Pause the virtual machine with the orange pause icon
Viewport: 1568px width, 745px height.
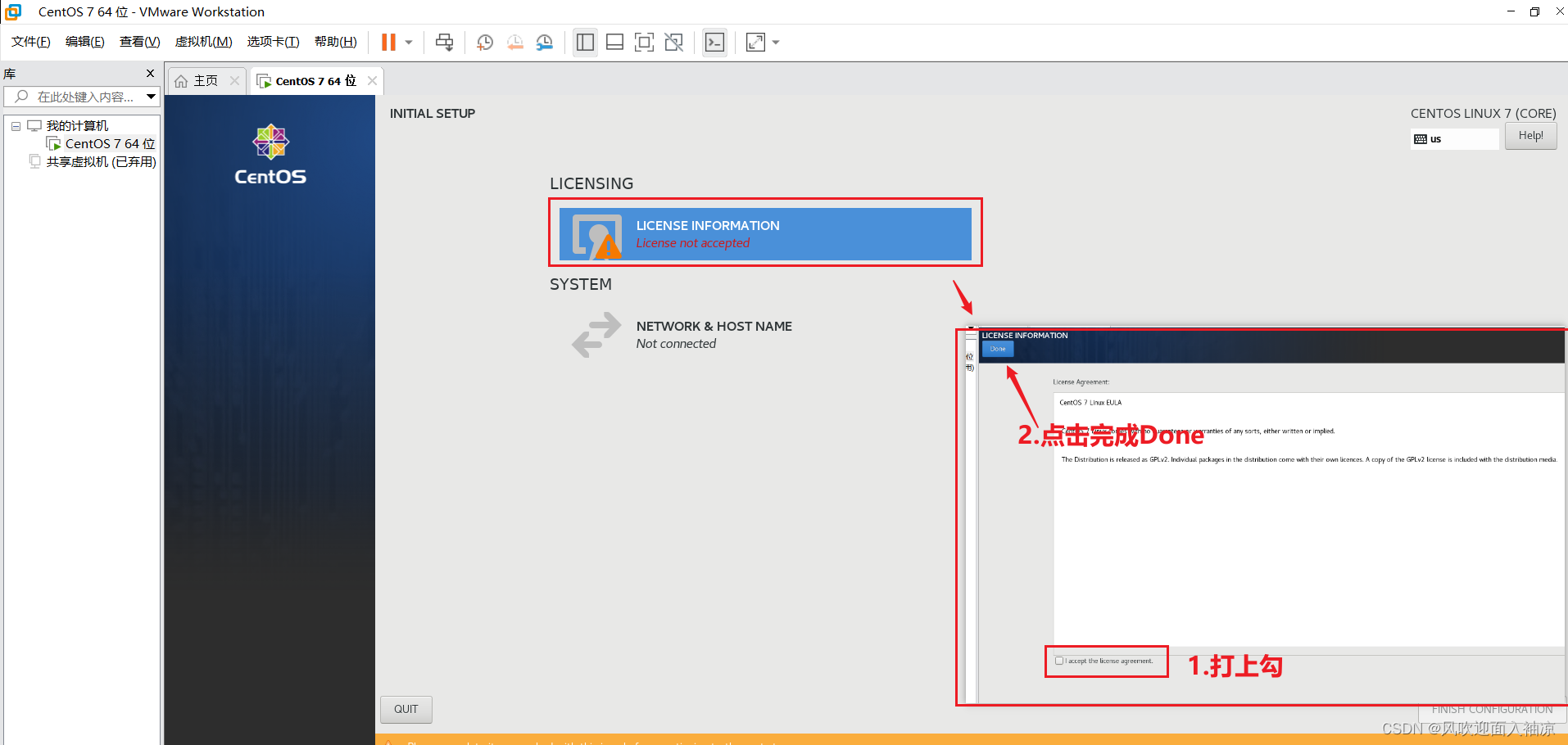pyautogui.click(x=388, y=42)
